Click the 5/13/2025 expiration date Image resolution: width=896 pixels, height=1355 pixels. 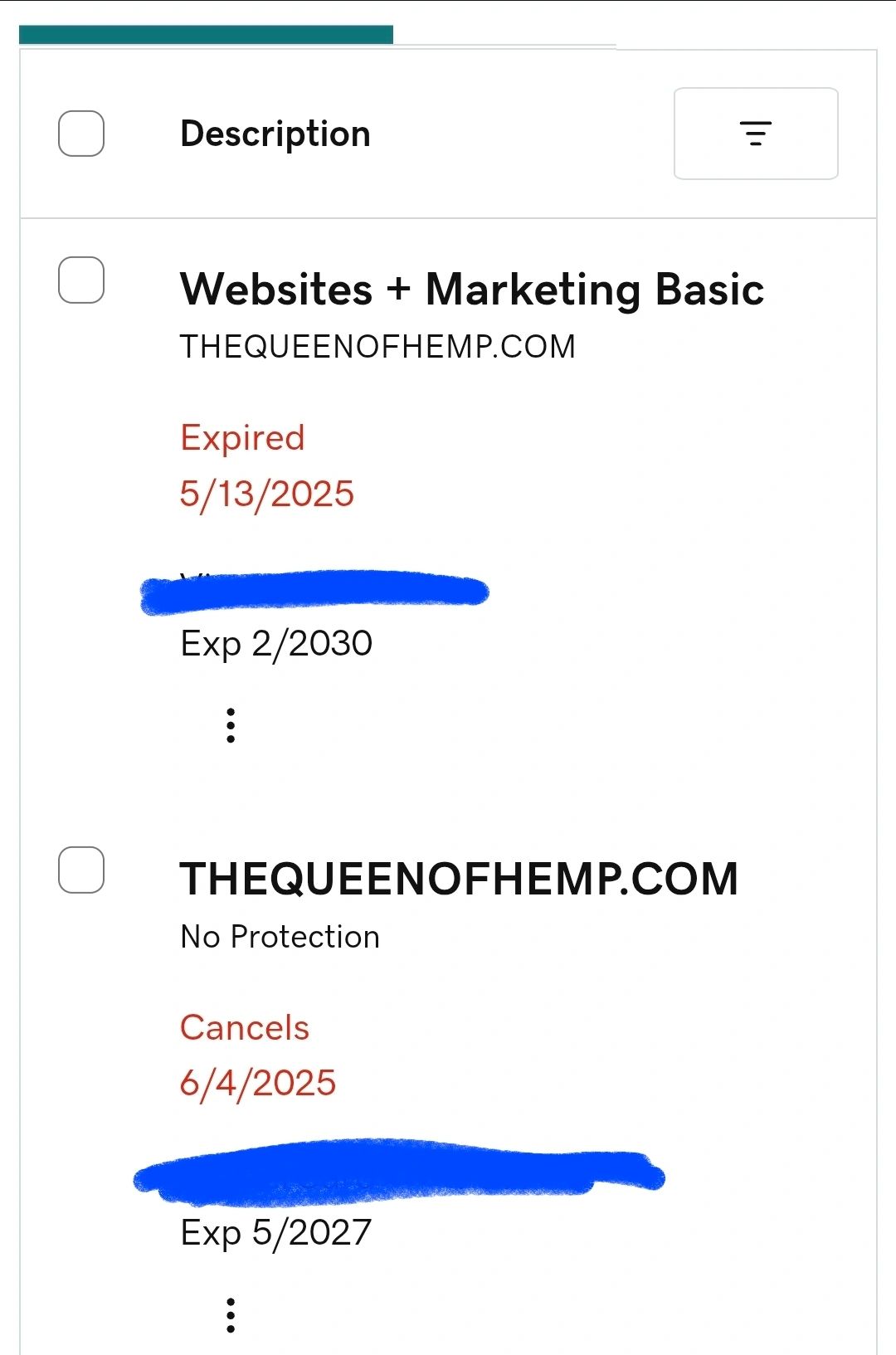(266, 494)
